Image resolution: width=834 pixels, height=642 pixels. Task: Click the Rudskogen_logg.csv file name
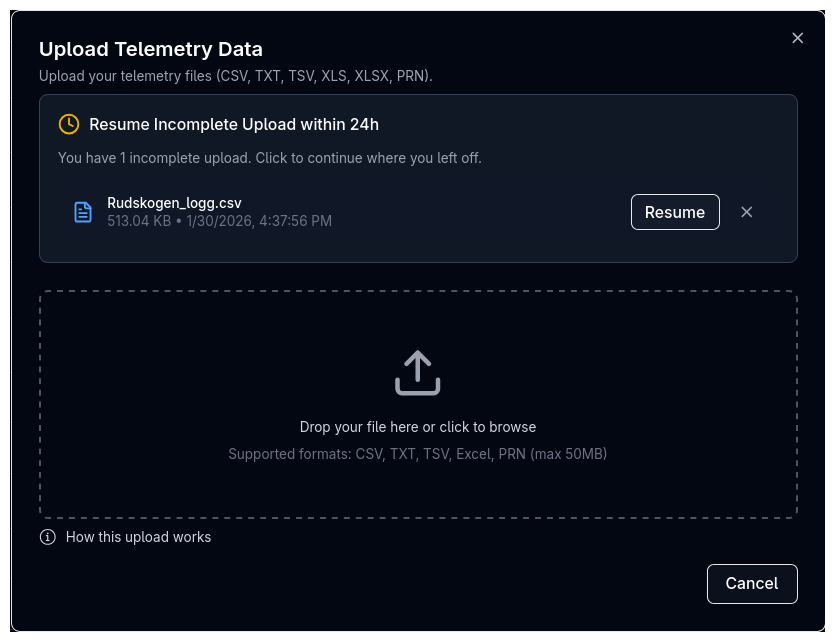pyautogui.click(x=174, y=203)
